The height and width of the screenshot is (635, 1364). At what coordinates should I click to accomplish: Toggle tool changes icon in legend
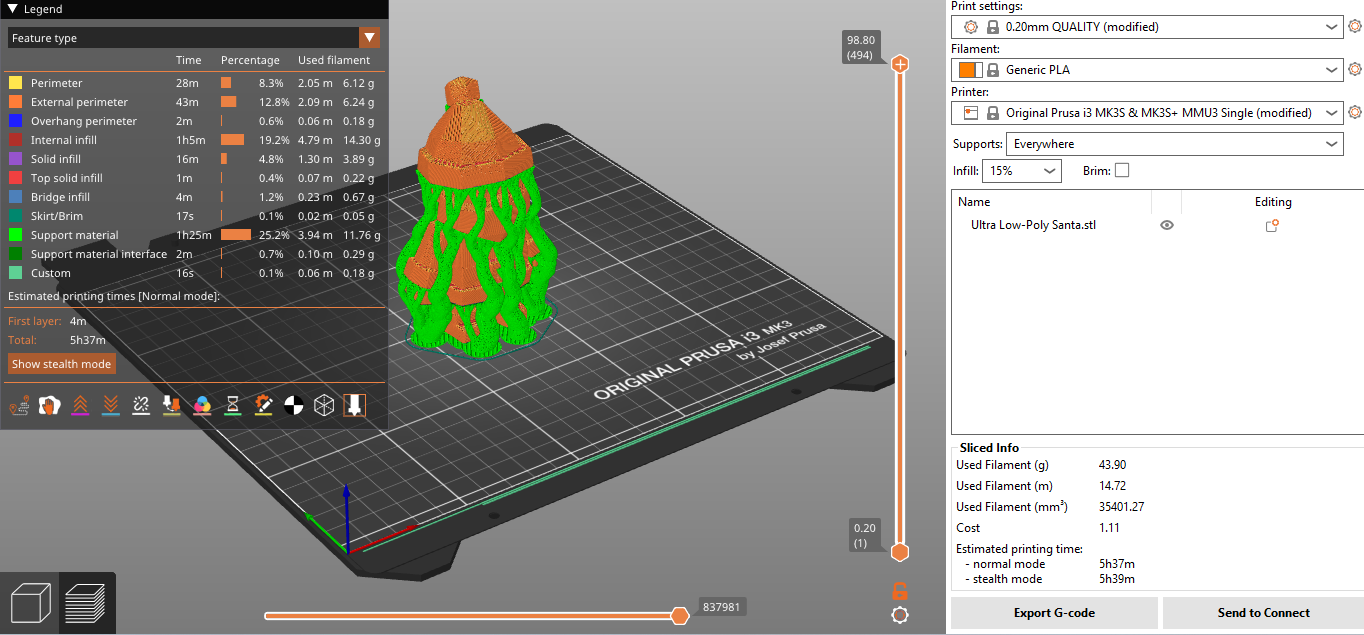pyautogui.click(x=171, y=405)
